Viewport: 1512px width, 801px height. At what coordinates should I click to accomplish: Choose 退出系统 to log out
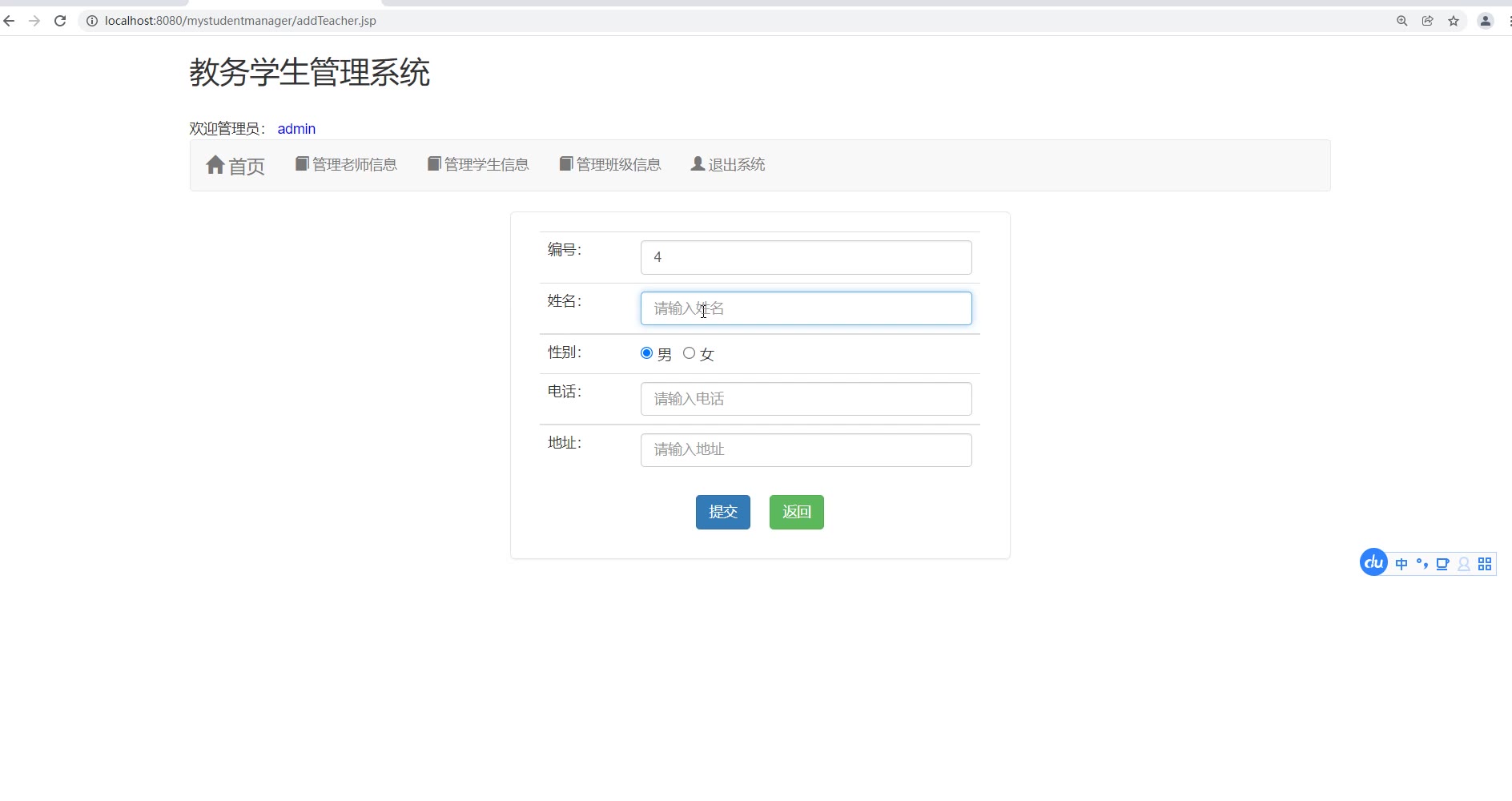tap(728, 164)
